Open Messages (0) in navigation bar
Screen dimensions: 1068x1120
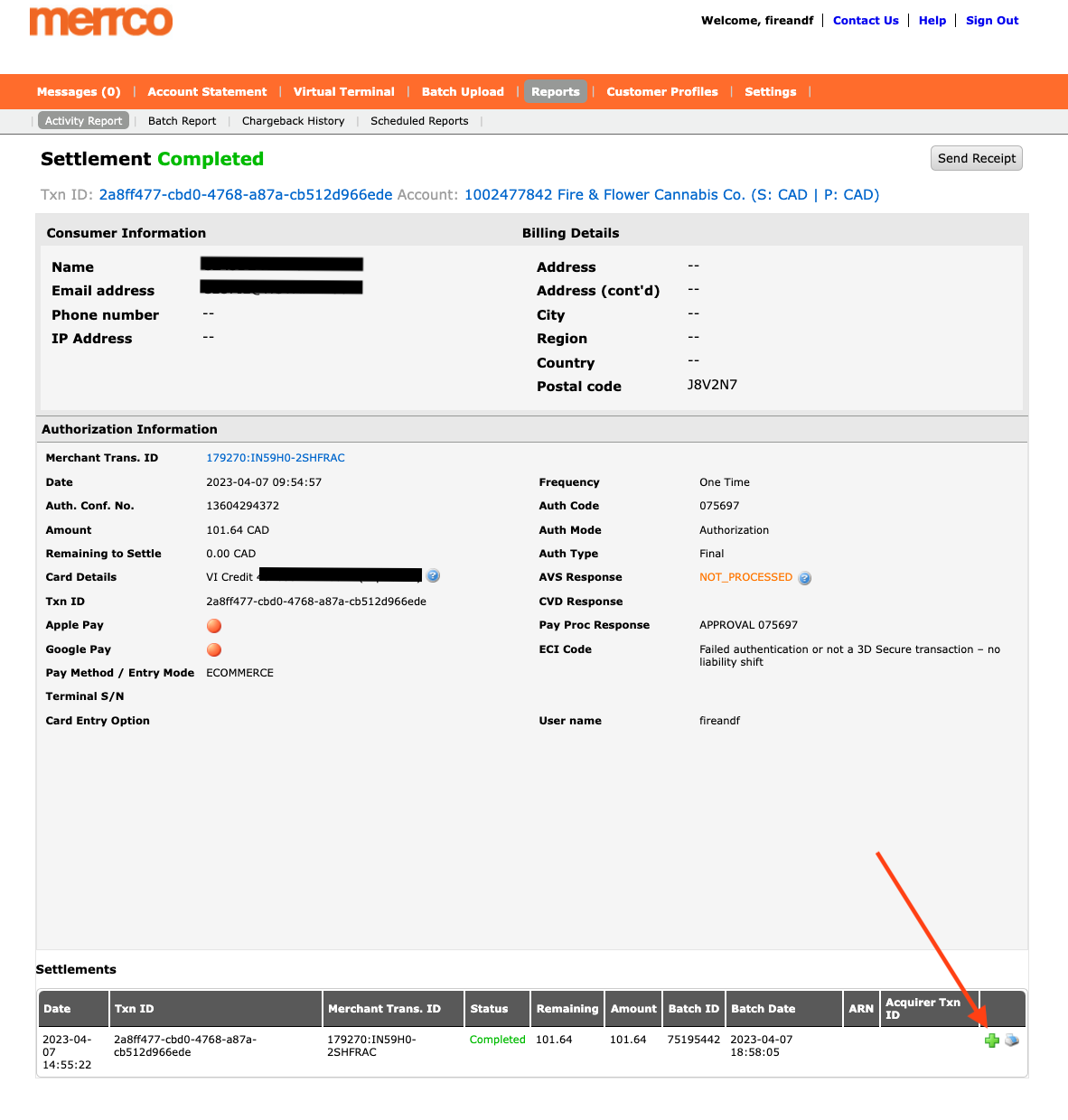click(79, 91)
